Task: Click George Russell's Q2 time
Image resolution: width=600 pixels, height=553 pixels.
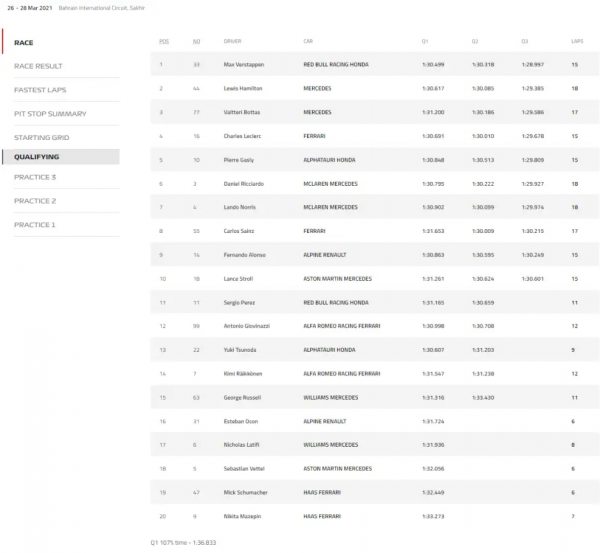Action: coord(482,397)
